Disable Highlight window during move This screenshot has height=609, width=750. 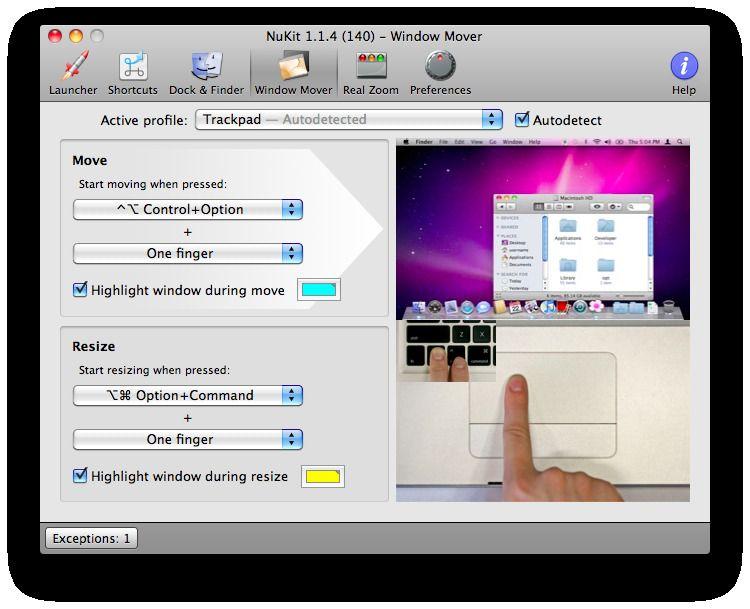coord(80,289)
